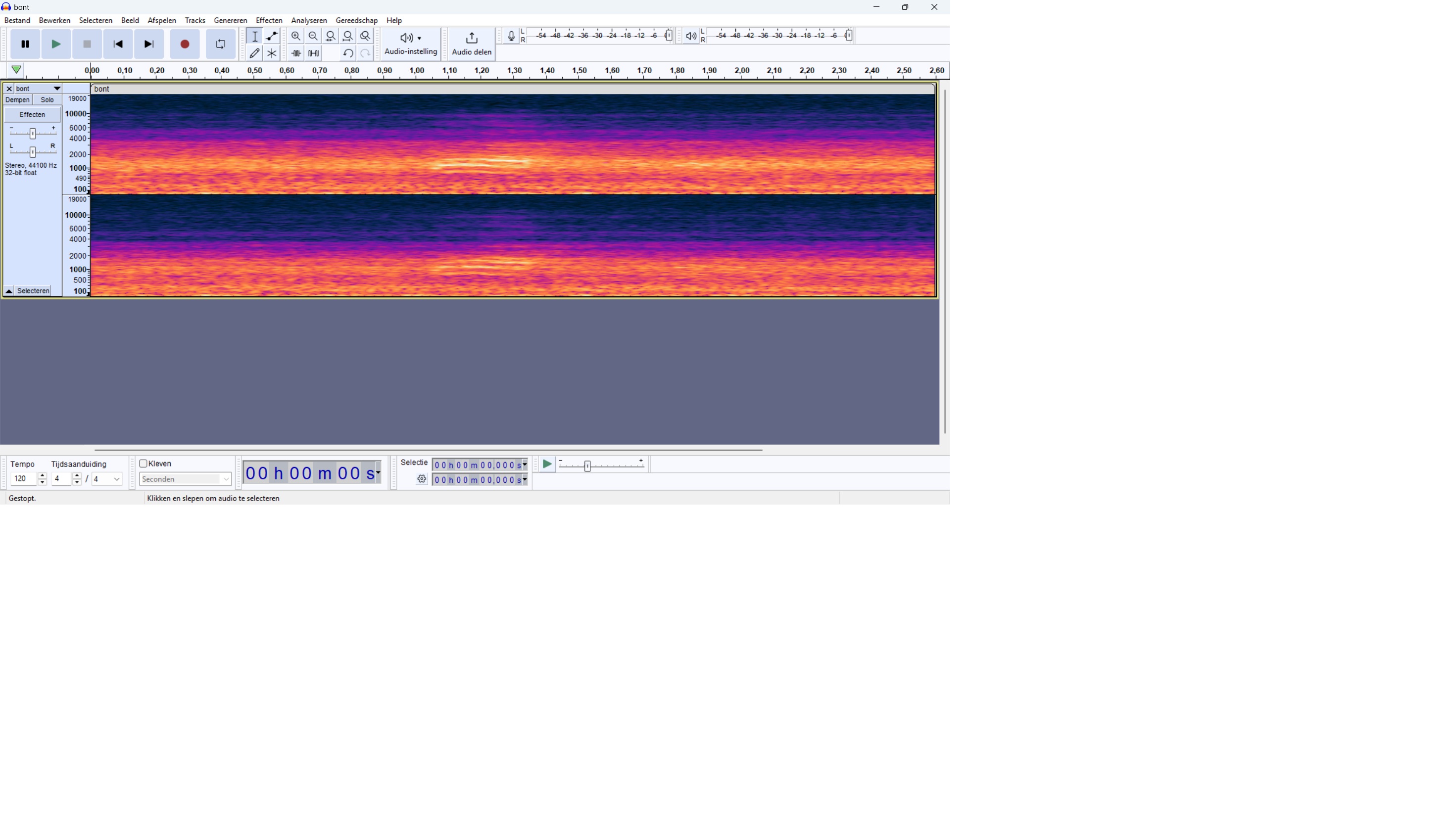Click the track Selecteren button
Viewport: 1451px width, 840px height.
pos(33,291)
